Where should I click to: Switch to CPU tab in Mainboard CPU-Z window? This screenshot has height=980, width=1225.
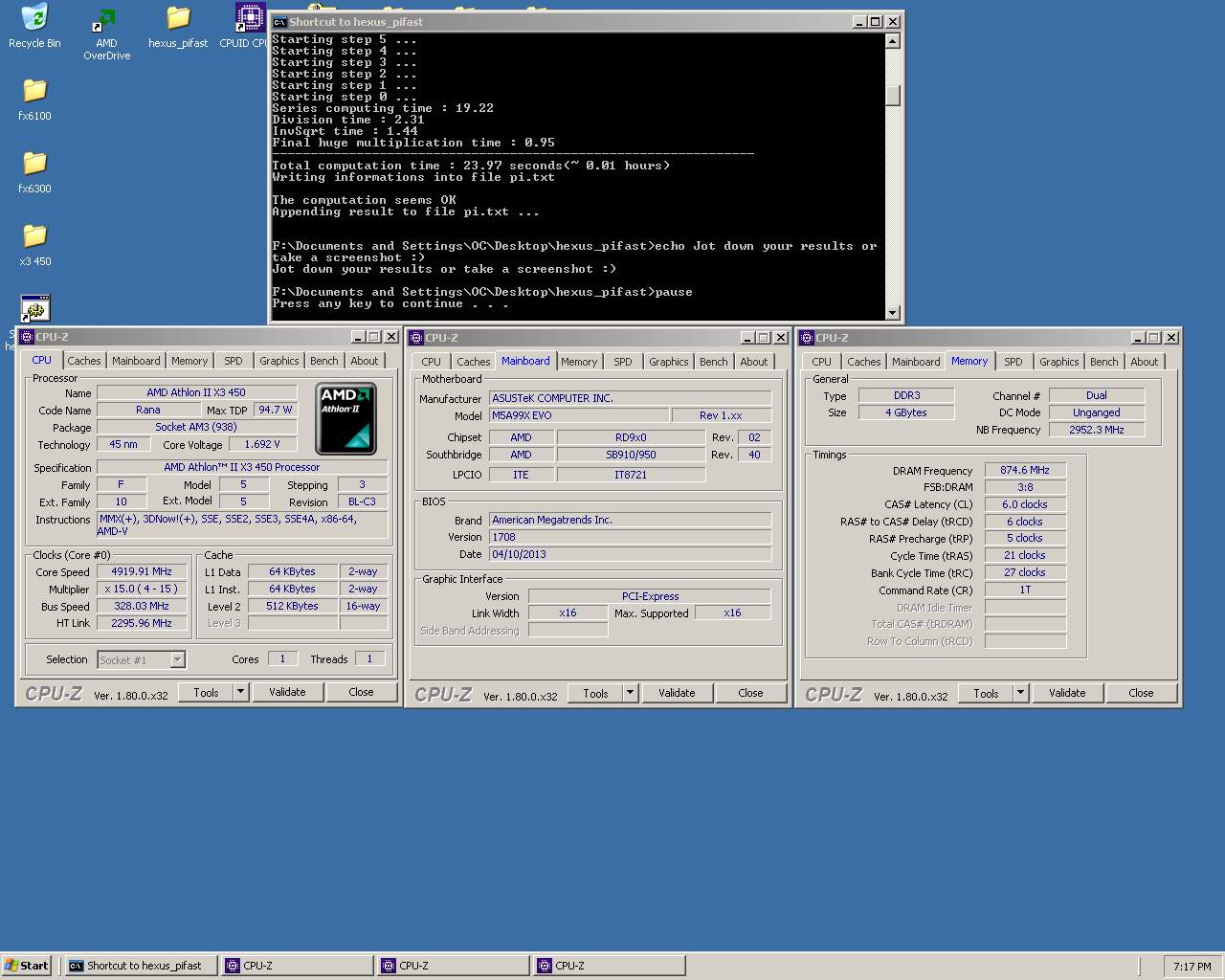click(x=432, y=362)
